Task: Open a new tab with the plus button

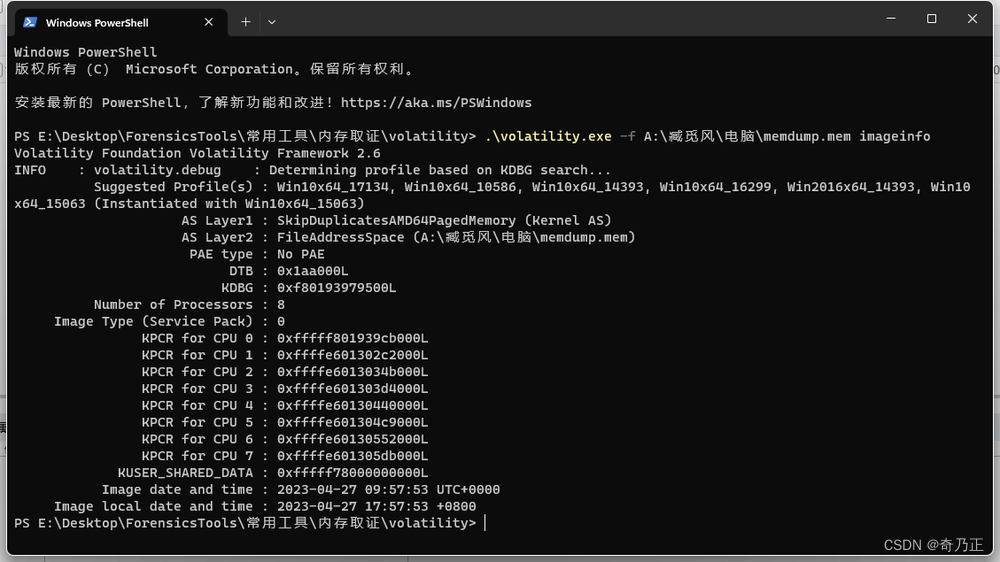Action: pyautogui.click(x=246, y=22)
